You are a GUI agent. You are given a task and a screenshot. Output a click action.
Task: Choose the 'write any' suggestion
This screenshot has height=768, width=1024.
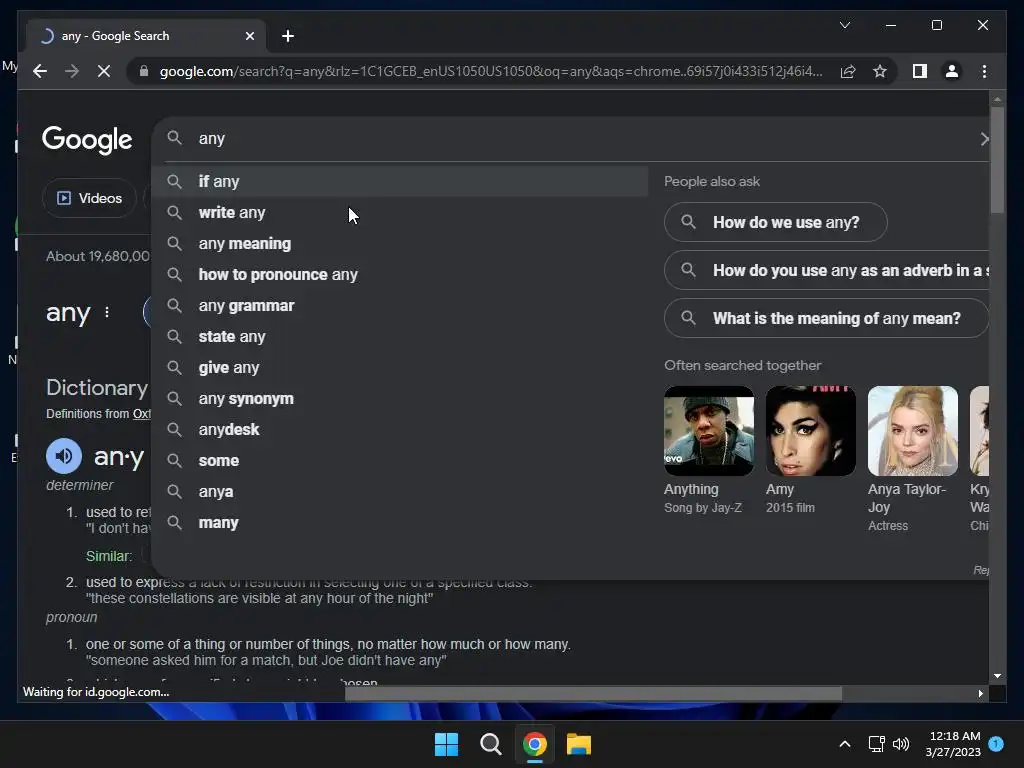400,212
